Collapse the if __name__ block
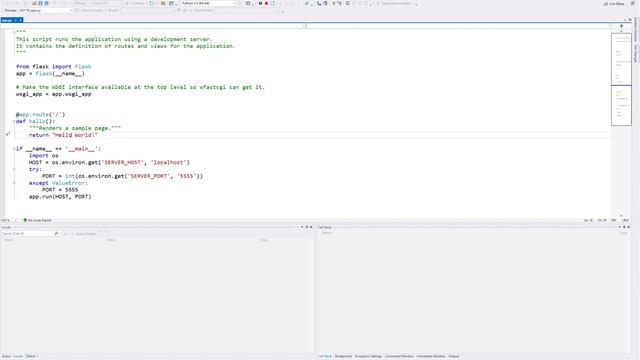640x360 pixels. point(13,149)
